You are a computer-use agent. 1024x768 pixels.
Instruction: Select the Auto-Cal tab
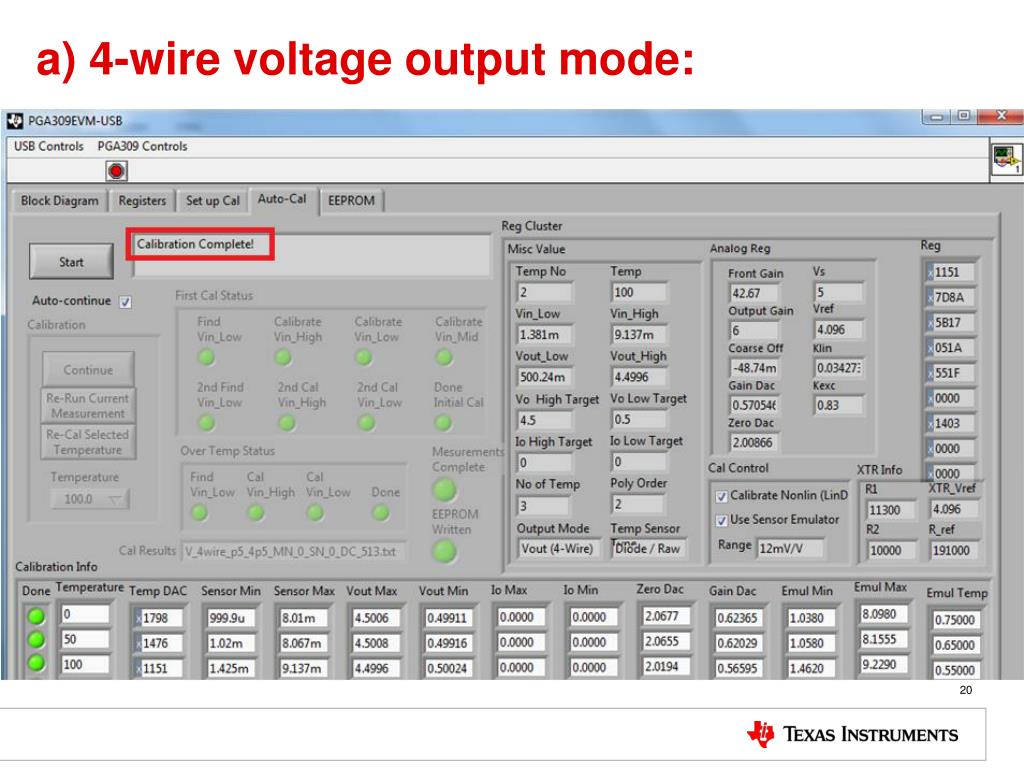tap(282, 199)
